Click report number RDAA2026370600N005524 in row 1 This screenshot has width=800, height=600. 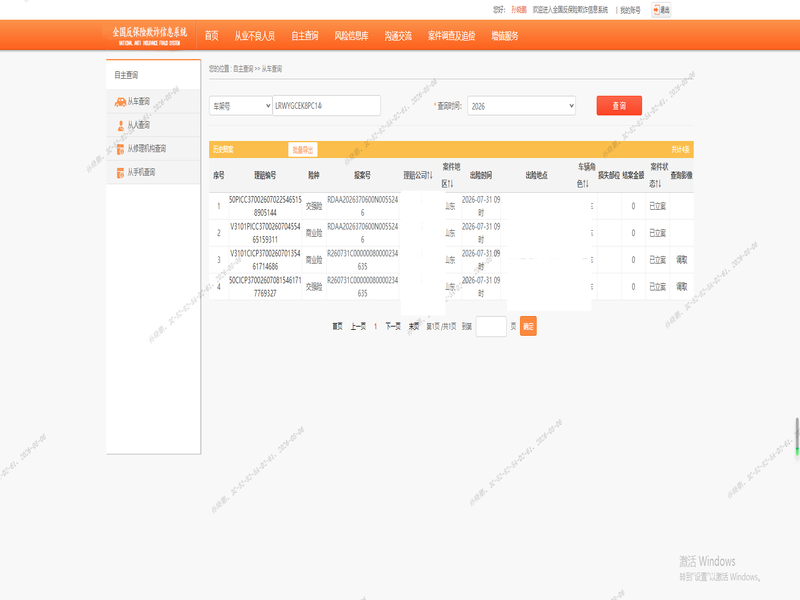362,206
